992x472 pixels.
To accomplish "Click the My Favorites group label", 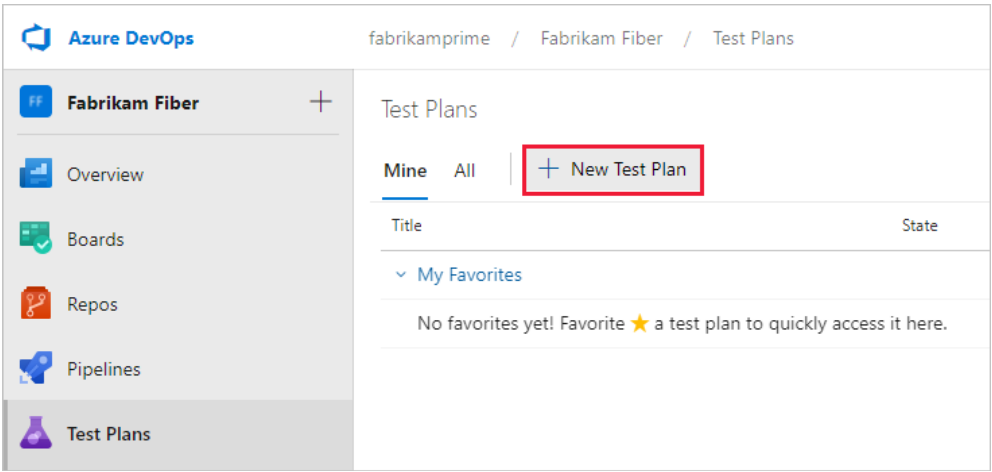I will click(x=469, y=275).
